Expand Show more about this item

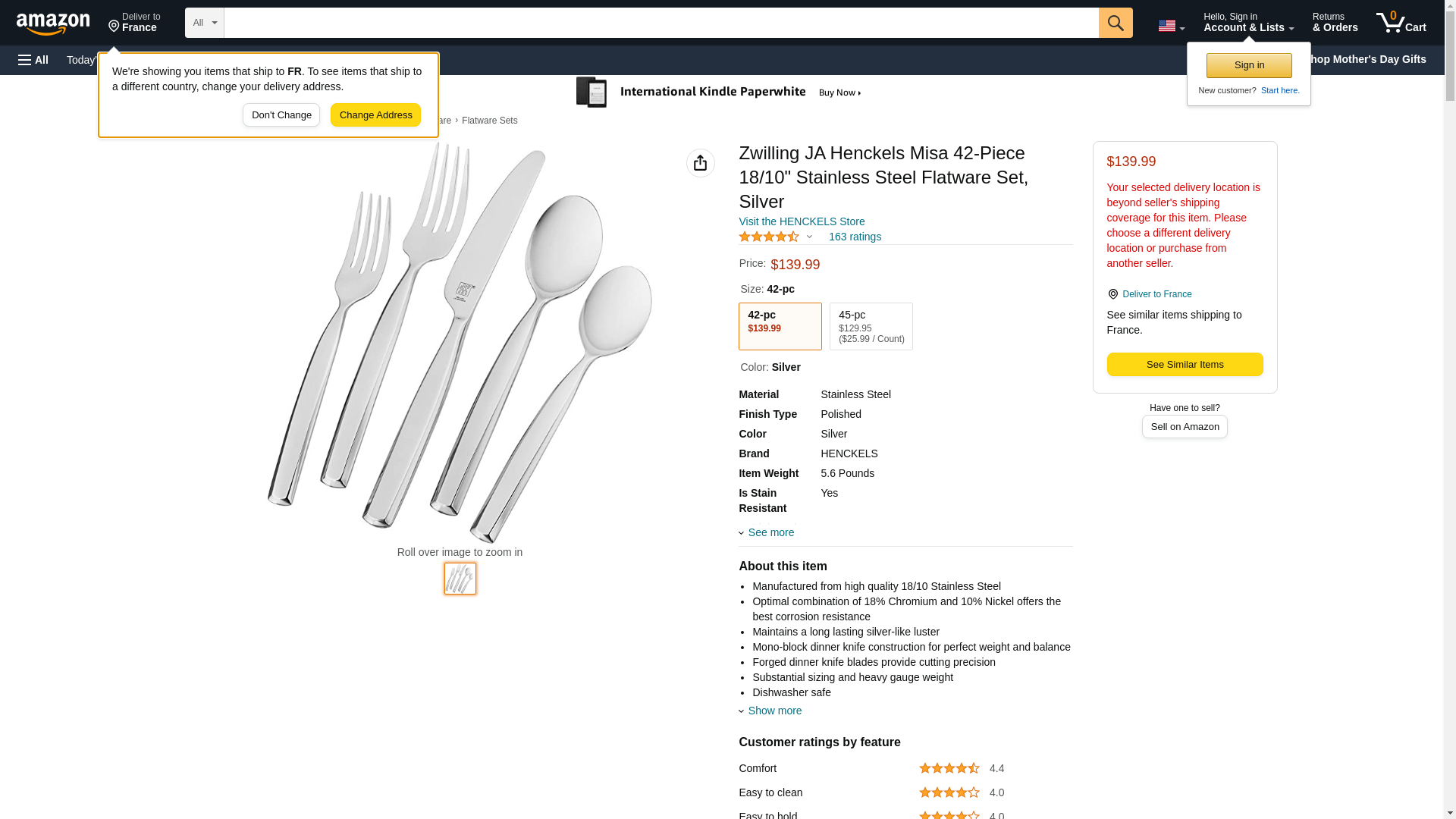[773, 711]
